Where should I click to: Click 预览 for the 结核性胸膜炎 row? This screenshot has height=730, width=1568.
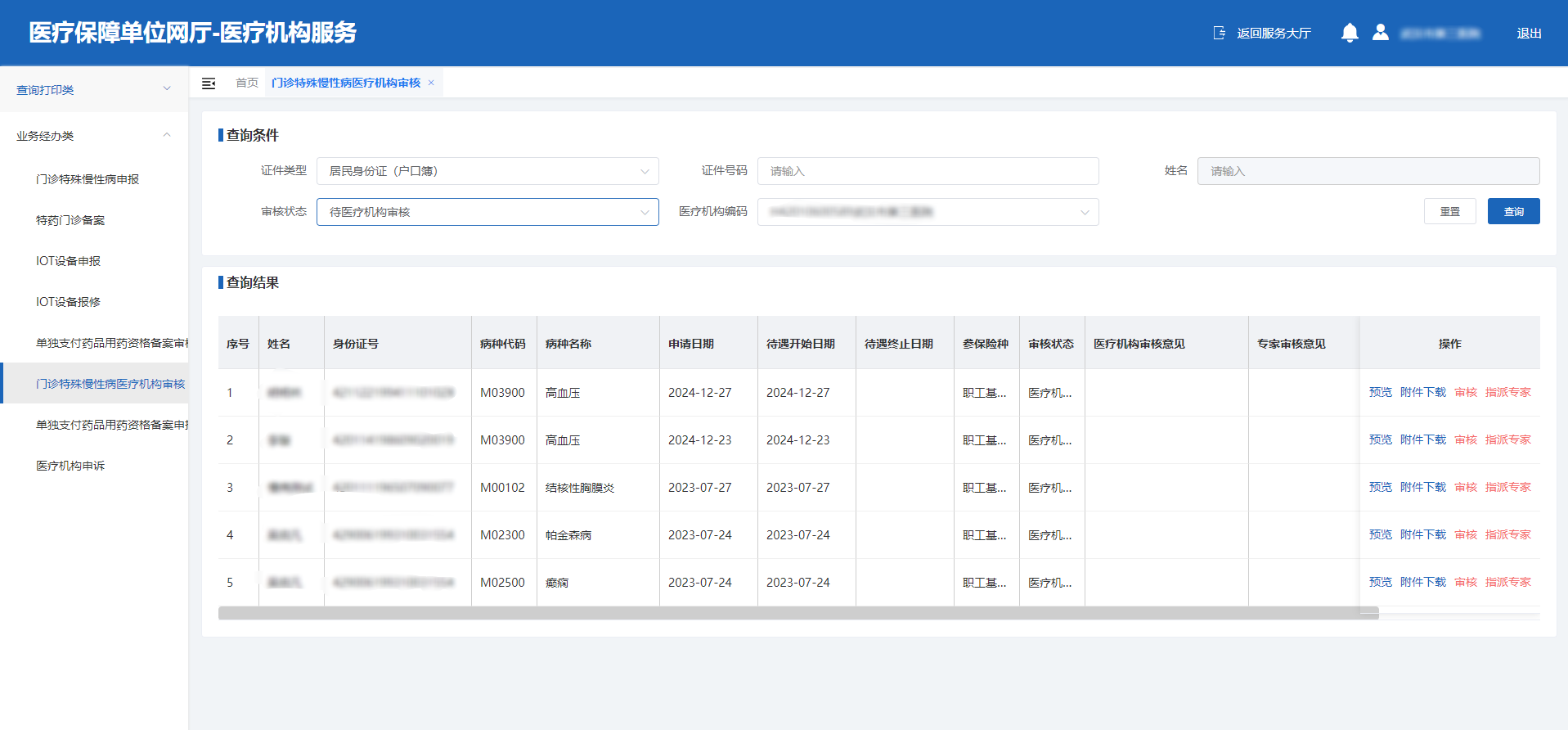1381,487
